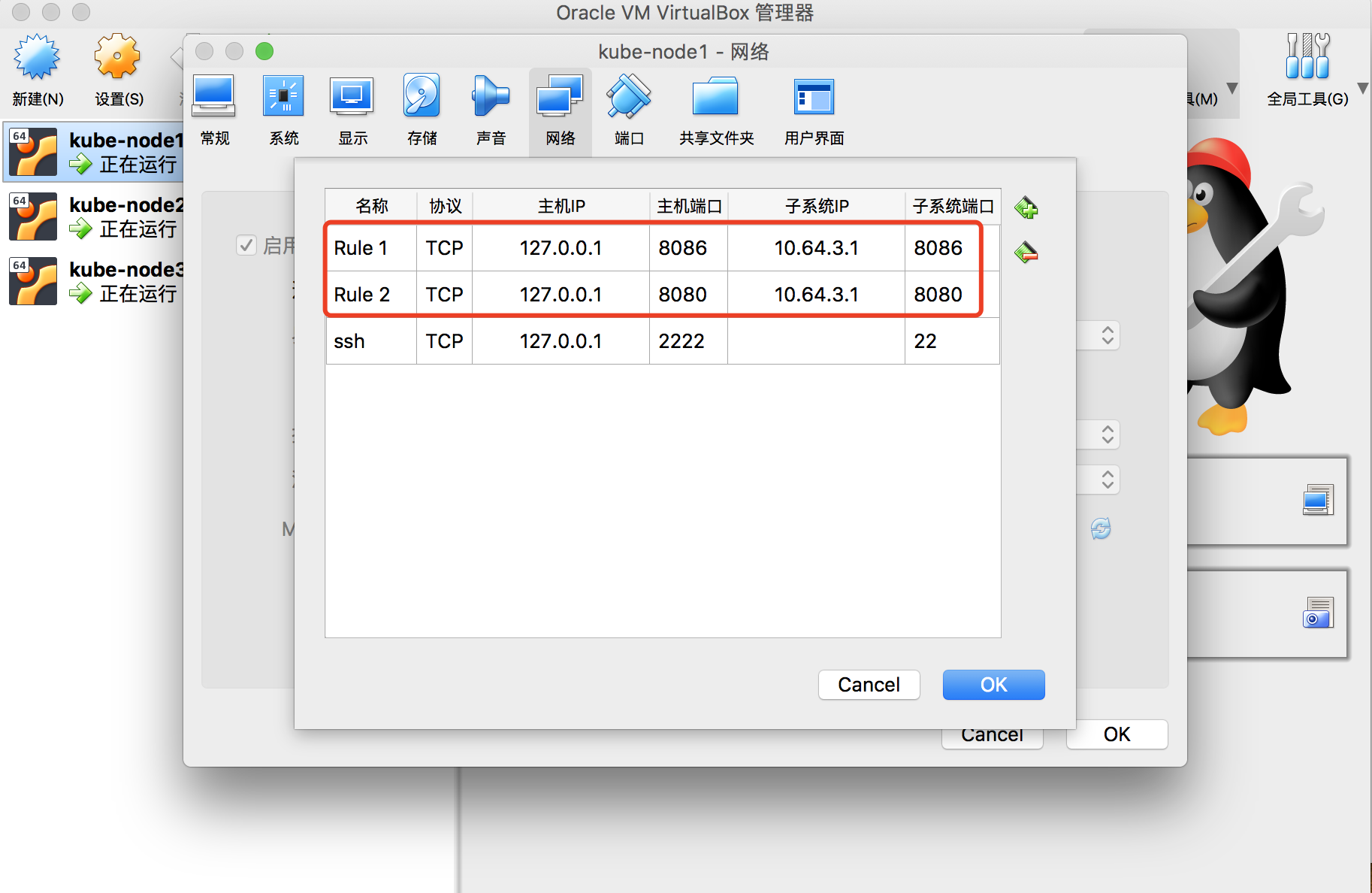Click the green zoom button of settings window

(x=264, y=51)
